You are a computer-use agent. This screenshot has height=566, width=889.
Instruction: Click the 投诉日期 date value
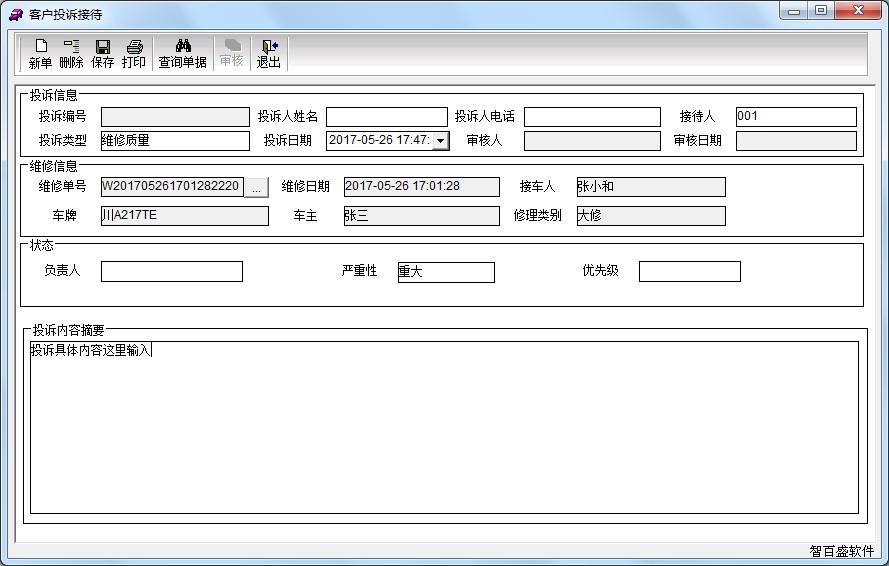tap(379, 141)
